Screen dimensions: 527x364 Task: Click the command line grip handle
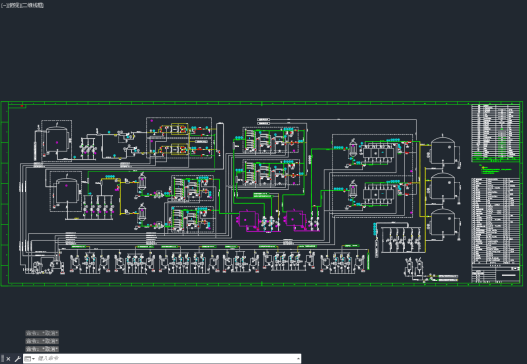(x=3, y=359)
